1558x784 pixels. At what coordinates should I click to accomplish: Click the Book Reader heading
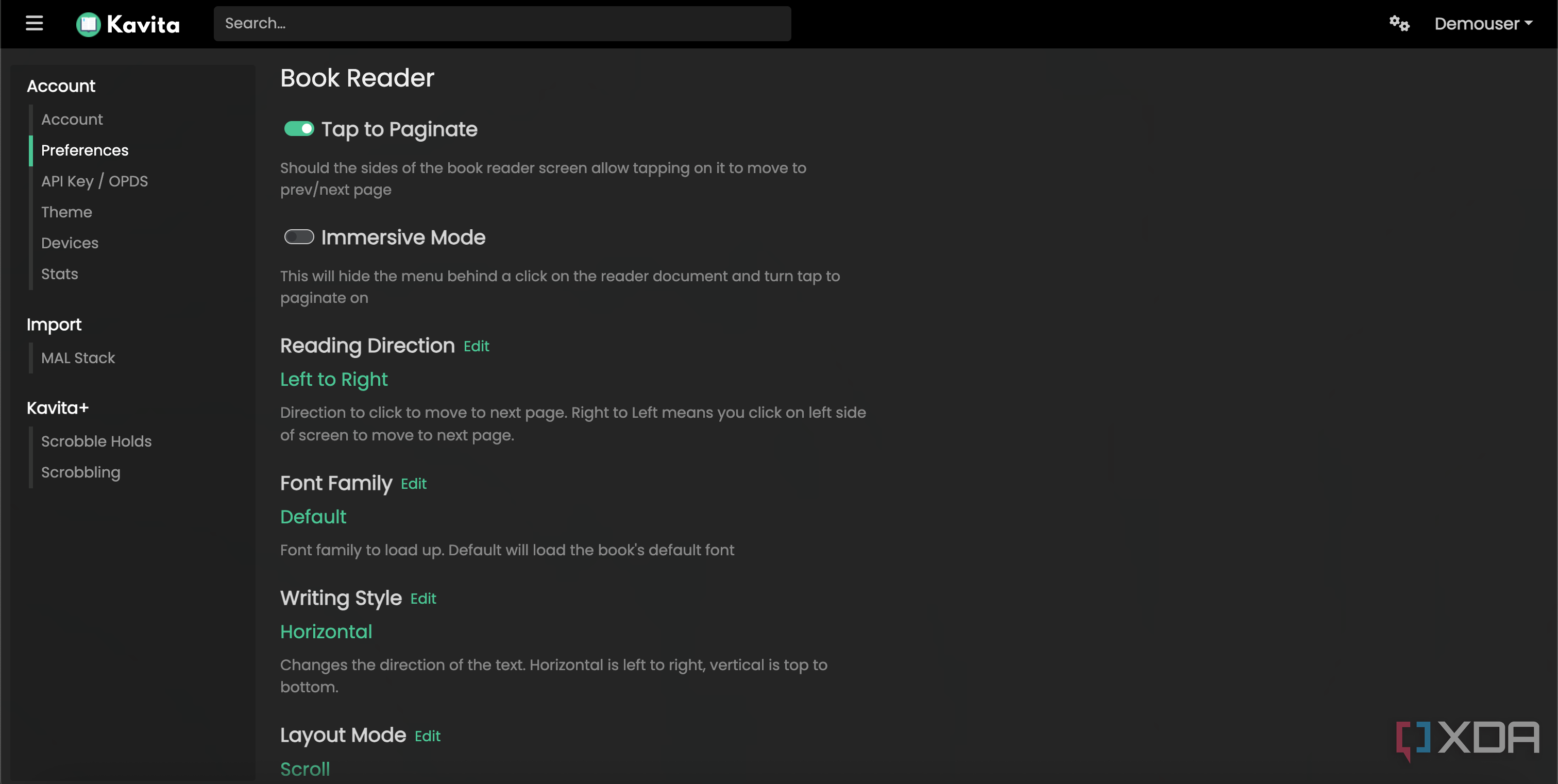coord(357,78)
